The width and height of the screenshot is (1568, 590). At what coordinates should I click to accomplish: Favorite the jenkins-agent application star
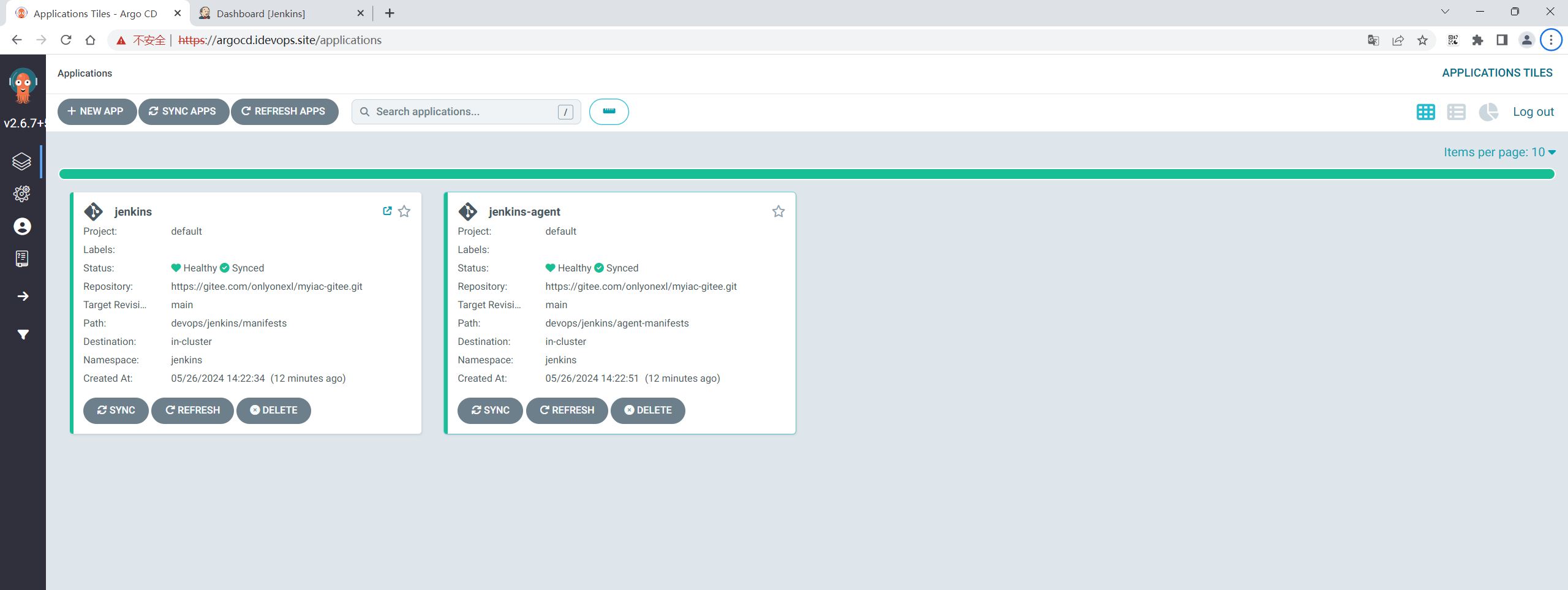click(778, 211)
